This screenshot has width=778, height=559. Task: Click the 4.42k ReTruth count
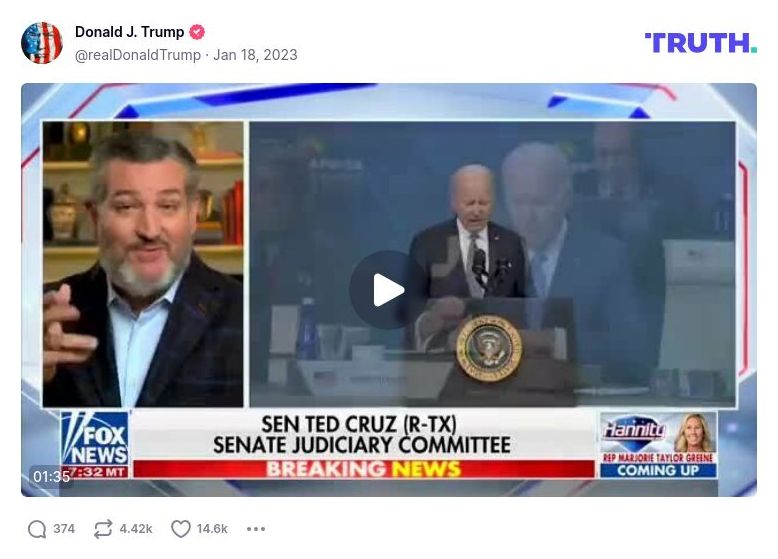(136, 529)
